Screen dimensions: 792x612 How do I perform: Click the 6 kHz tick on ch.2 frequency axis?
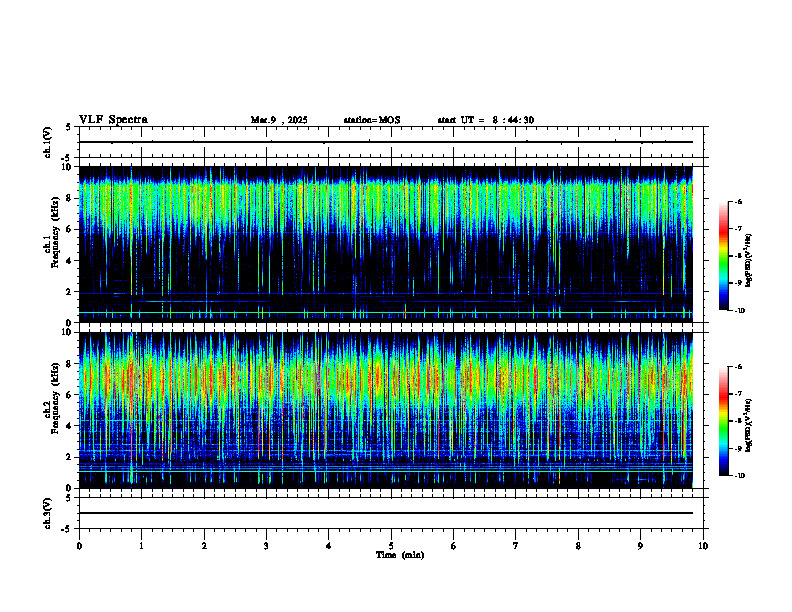tap(70, 394)
